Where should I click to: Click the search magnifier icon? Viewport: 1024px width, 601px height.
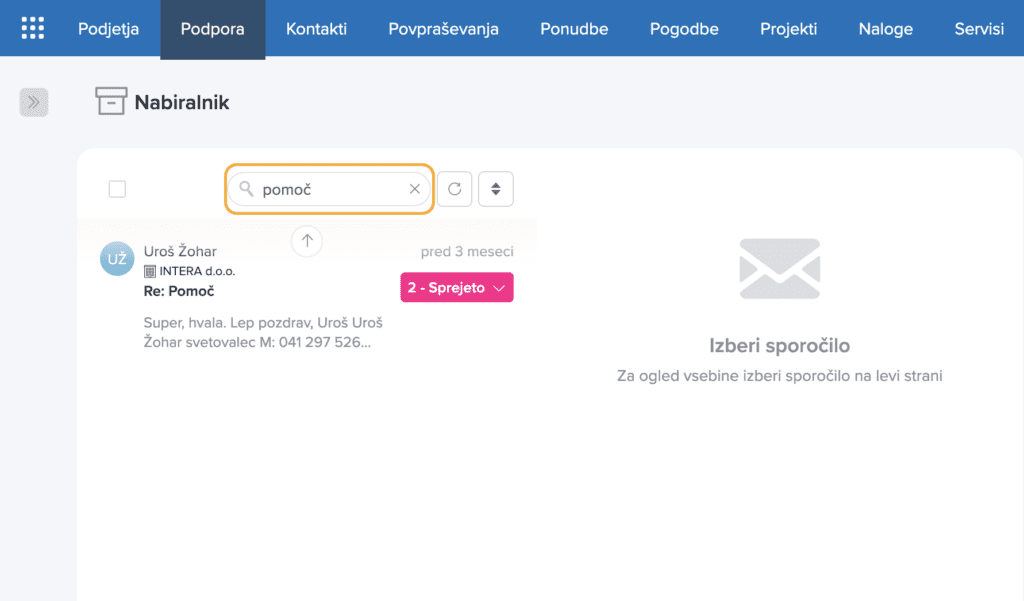[x=246, y=189]
